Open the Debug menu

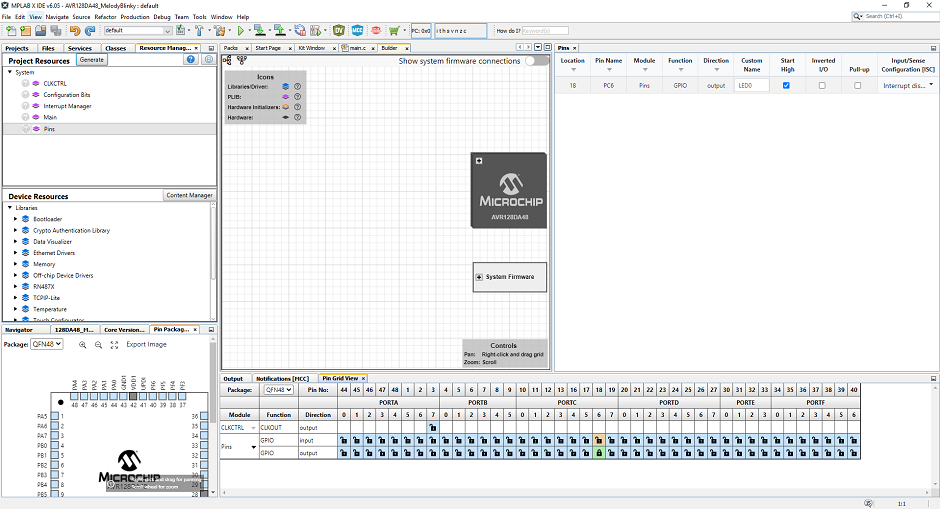click(162, 17)
